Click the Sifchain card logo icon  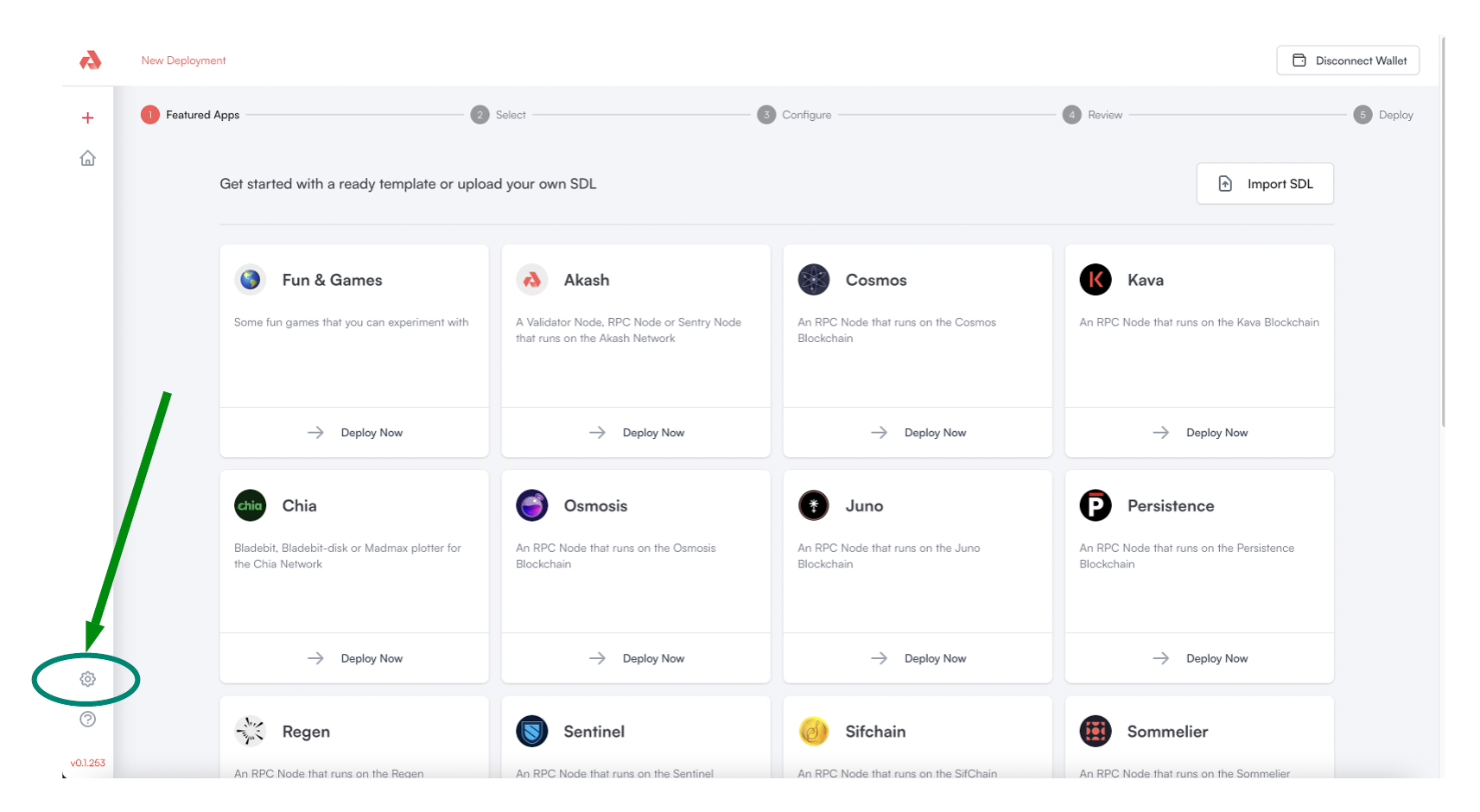pos(813,731)
